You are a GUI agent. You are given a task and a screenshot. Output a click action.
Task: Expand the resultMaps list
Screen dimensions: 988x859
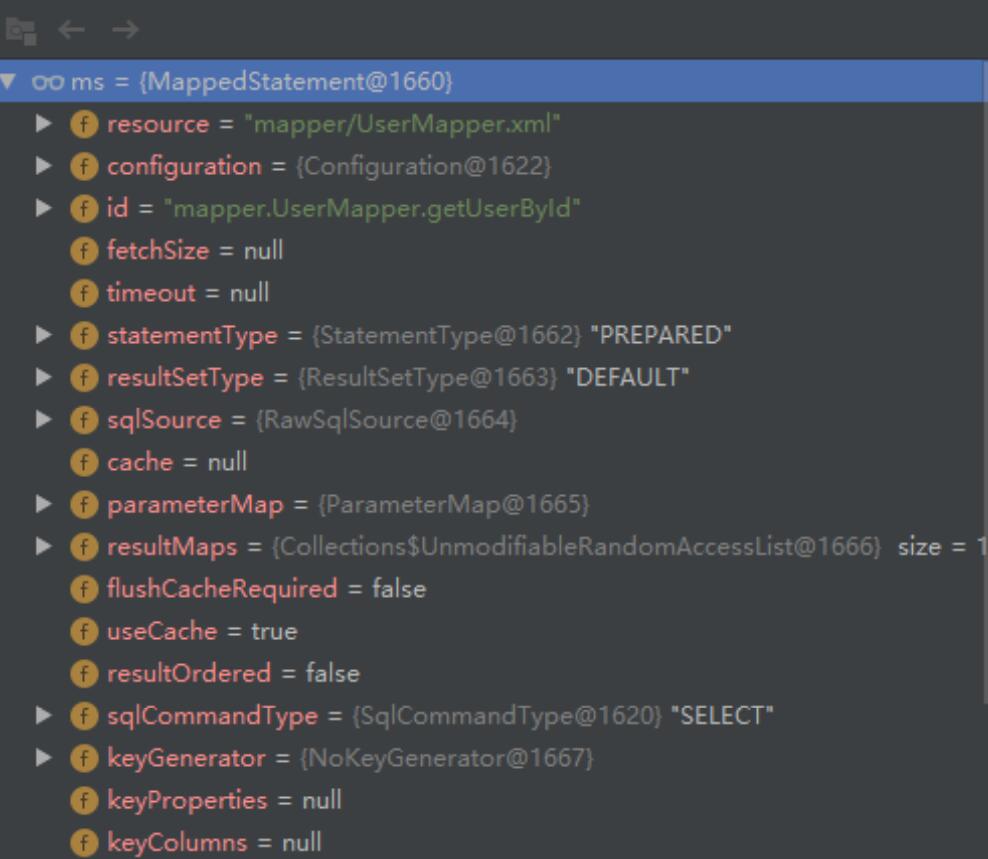[x=43, y=547]
